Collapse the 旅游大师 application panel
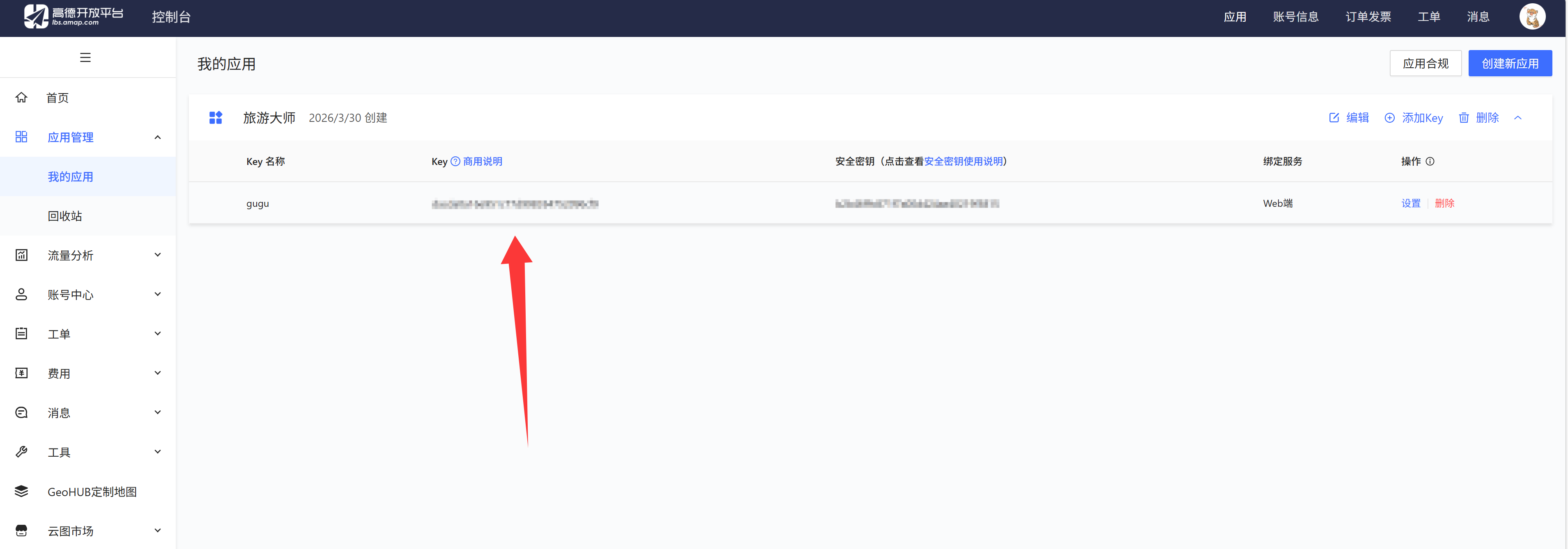This screenshot has height=549, width=1568. pyautogui.click(x=1517, y=118)
